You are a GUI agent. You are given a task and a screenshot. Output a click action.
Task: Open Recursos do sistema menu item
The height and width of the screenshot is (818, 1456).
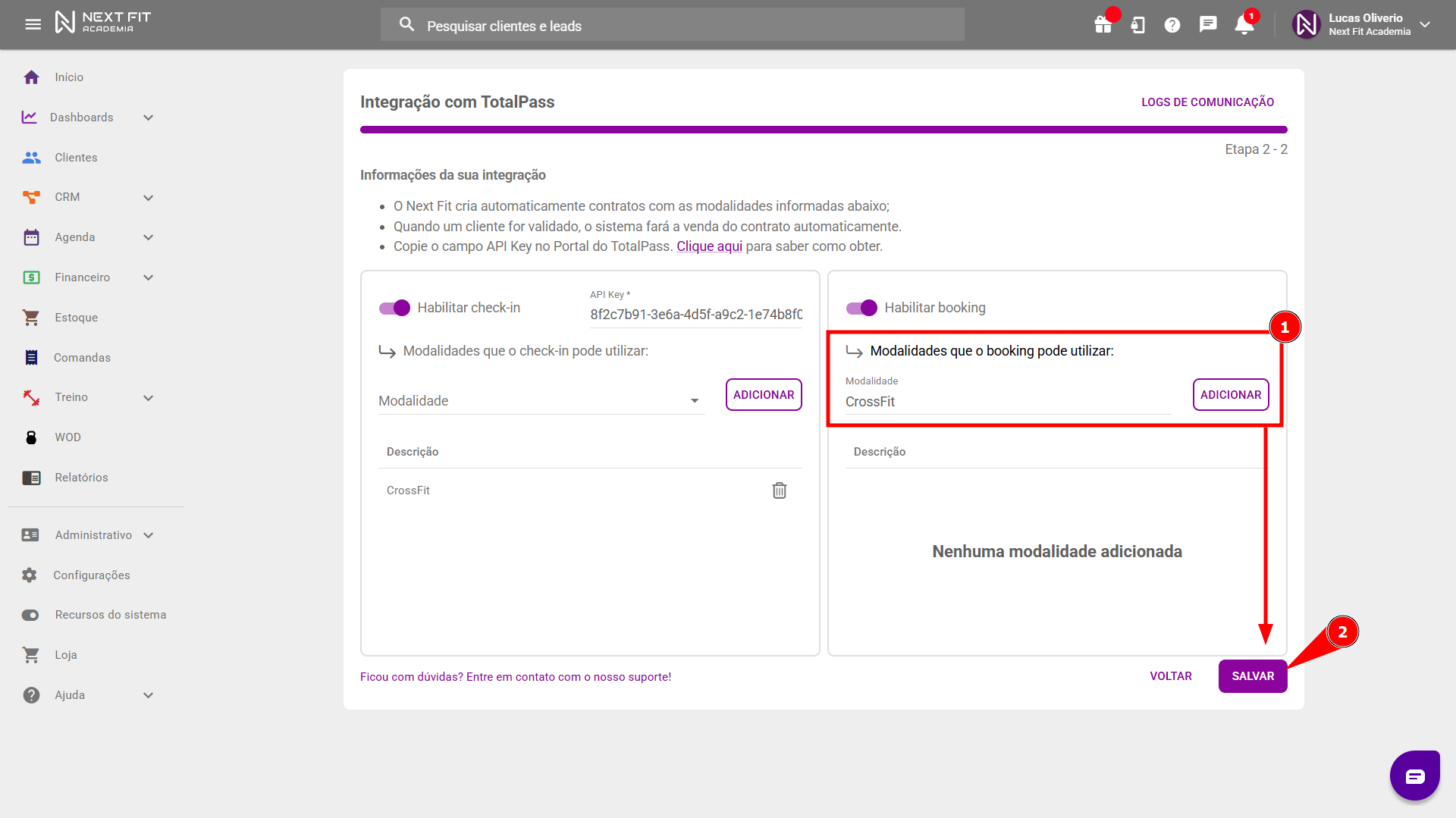click(x=111, y=615)
